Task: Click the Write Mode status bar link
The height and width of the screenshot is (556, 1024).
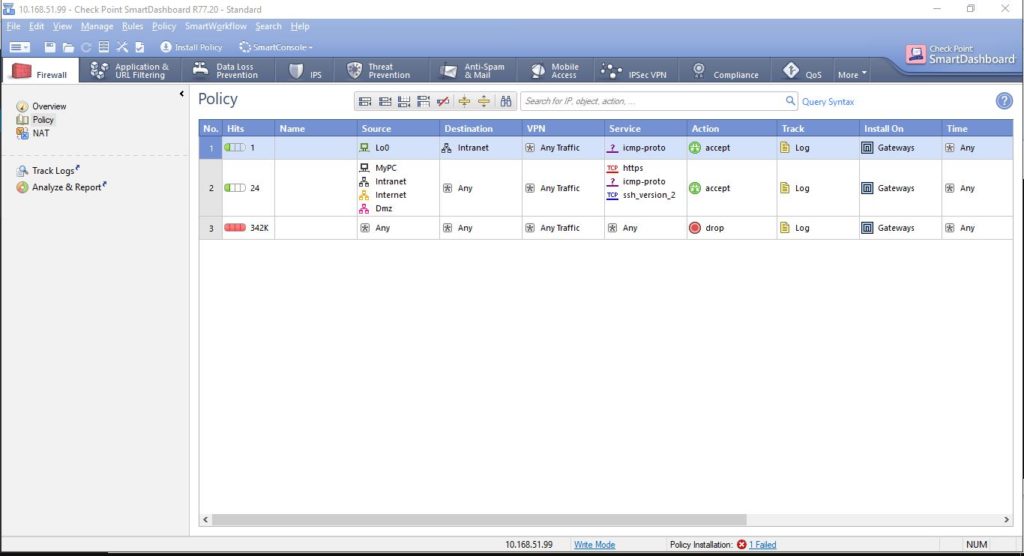Action: [x=594, y=545]
